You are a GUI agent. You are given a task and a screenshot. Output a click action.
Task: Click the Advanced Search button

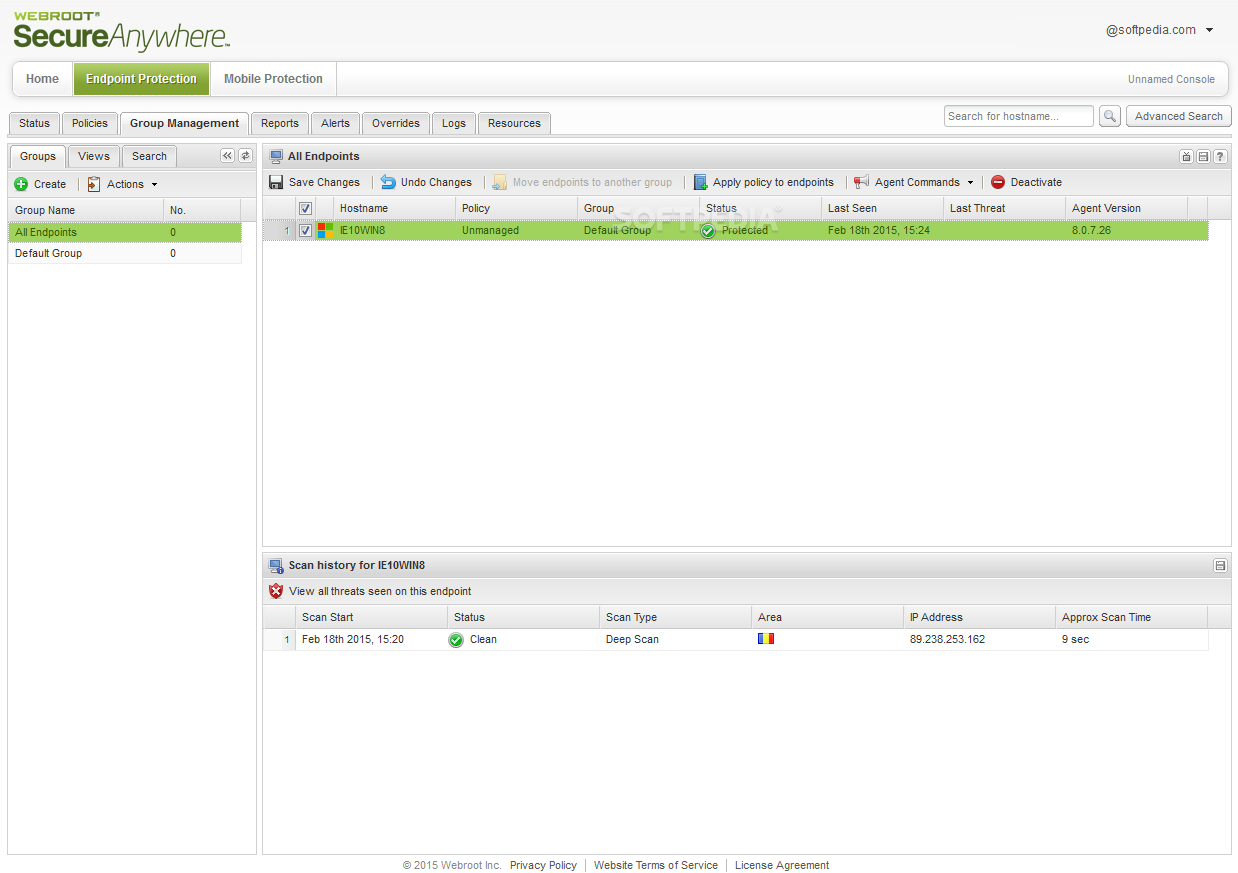pos(1179,116)
